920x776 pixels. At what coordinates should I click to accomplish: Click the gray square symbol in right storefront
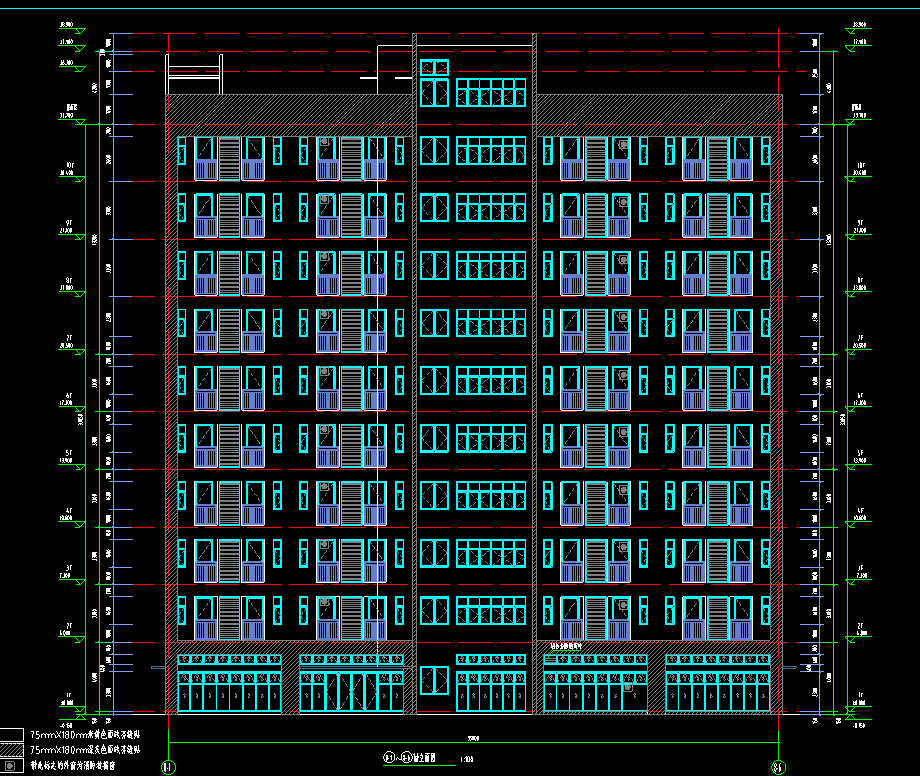click(627, 687)
